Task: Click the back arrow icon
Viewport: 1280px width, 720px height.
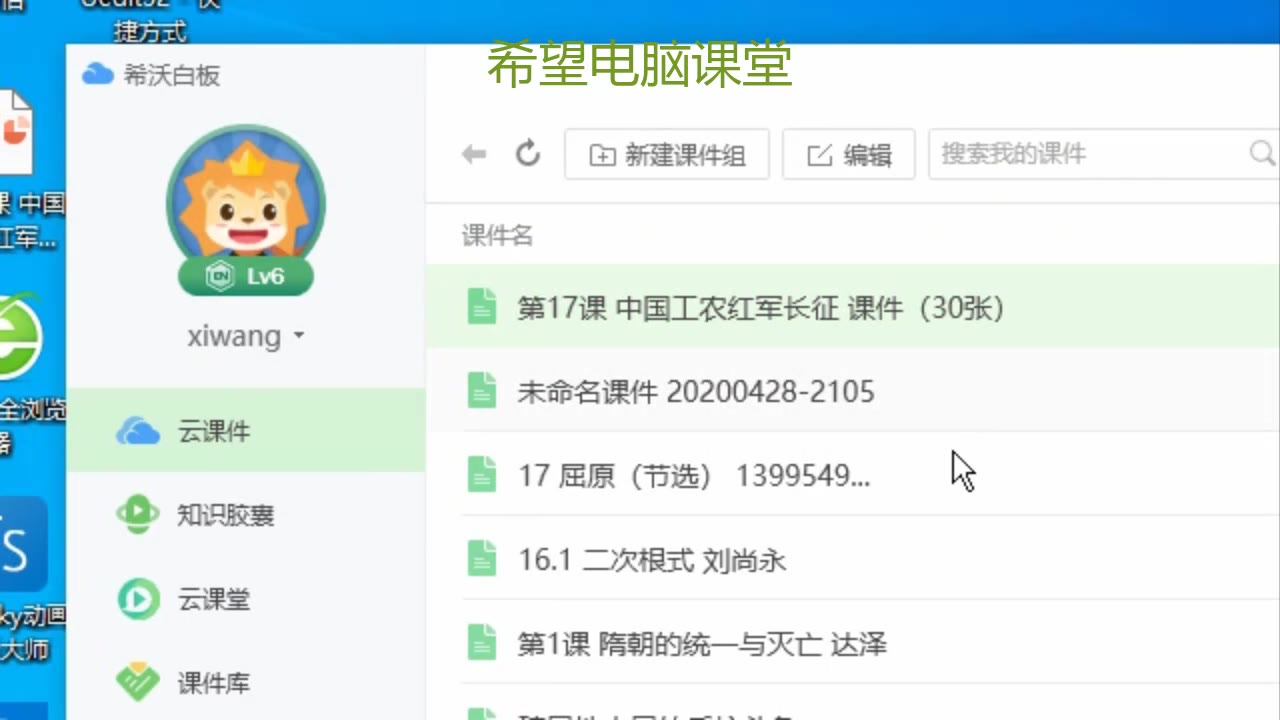Action: point(474,154)
